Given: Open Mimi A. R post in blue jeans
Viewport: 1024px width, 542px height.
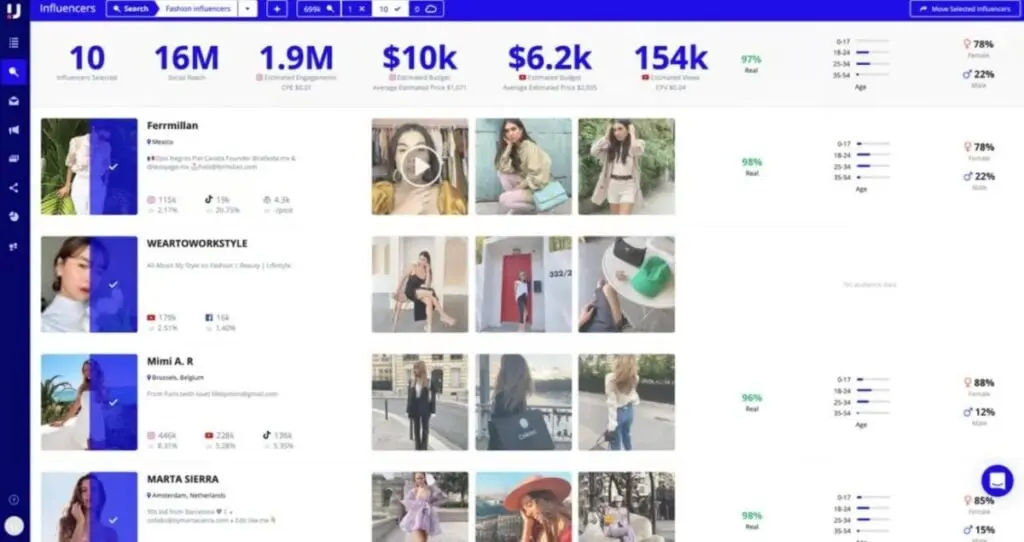Looking at the screenshot, I should pos(626,402).
